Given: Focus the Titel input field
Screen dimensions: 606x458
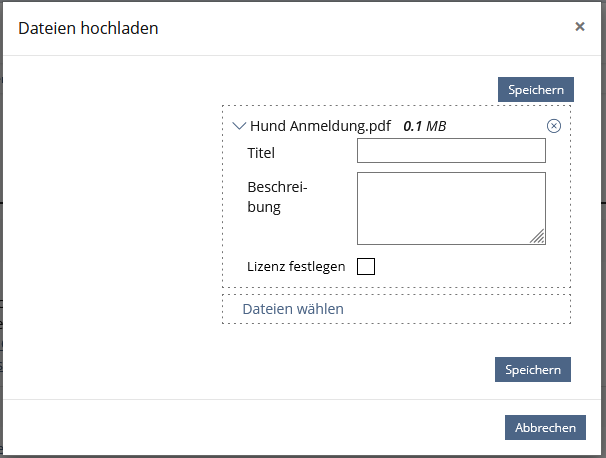Looking at the screenshot, I should tap(451, 151).
